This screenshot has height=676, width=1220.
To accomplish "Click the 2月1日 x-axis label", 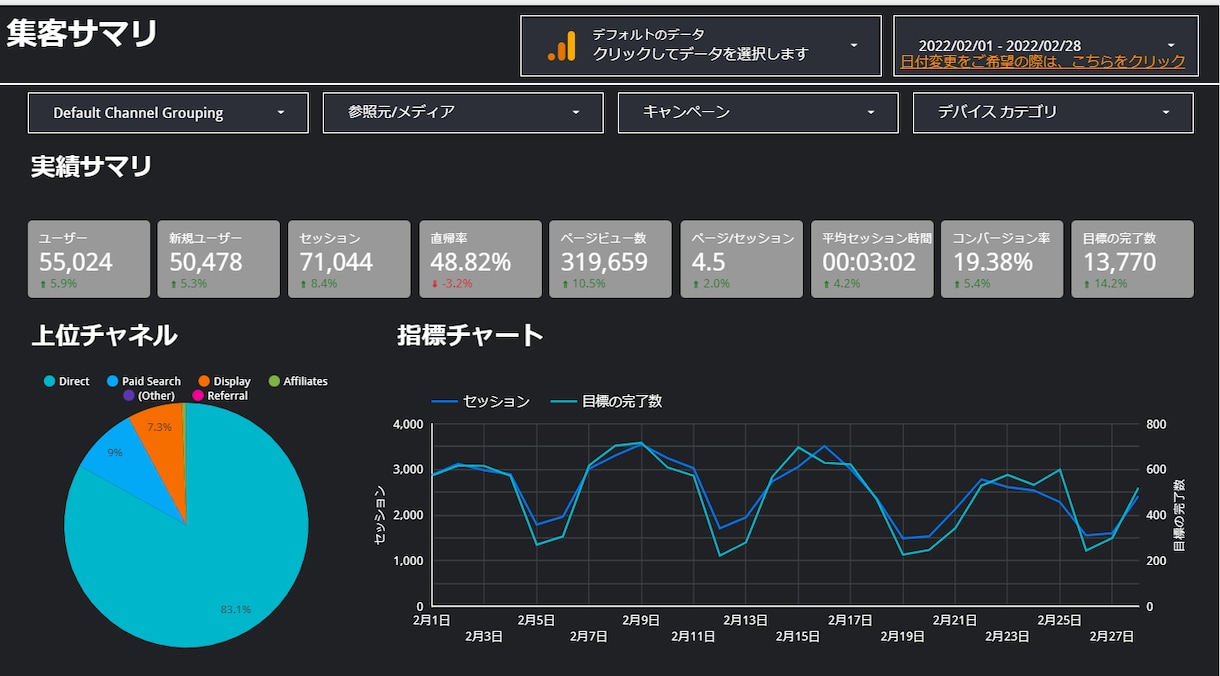I will click(431, 620).
